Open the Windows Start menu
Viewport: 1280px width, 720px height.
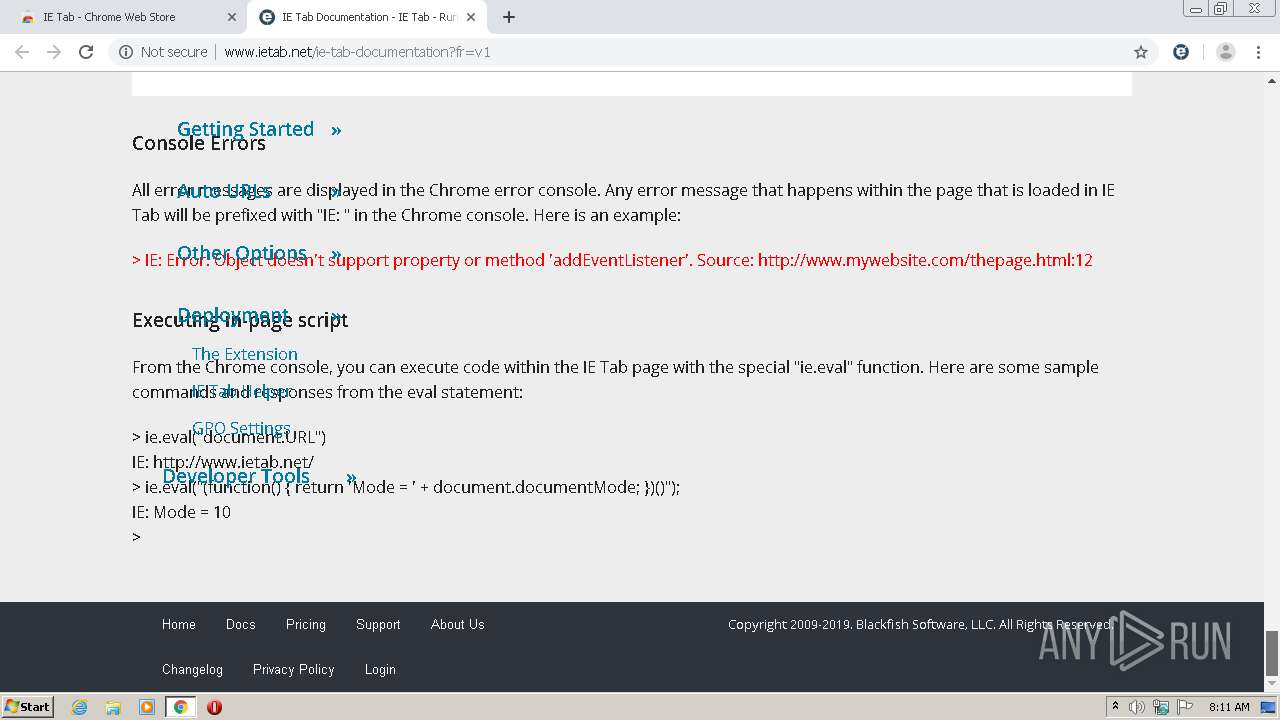coord(28,706)
